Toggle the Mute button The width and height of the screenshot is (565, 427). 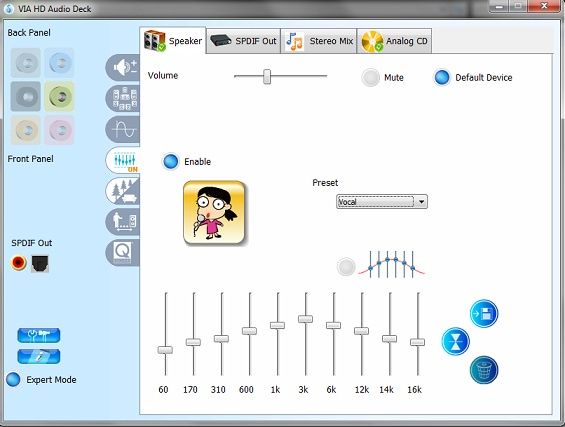[370, 77]
